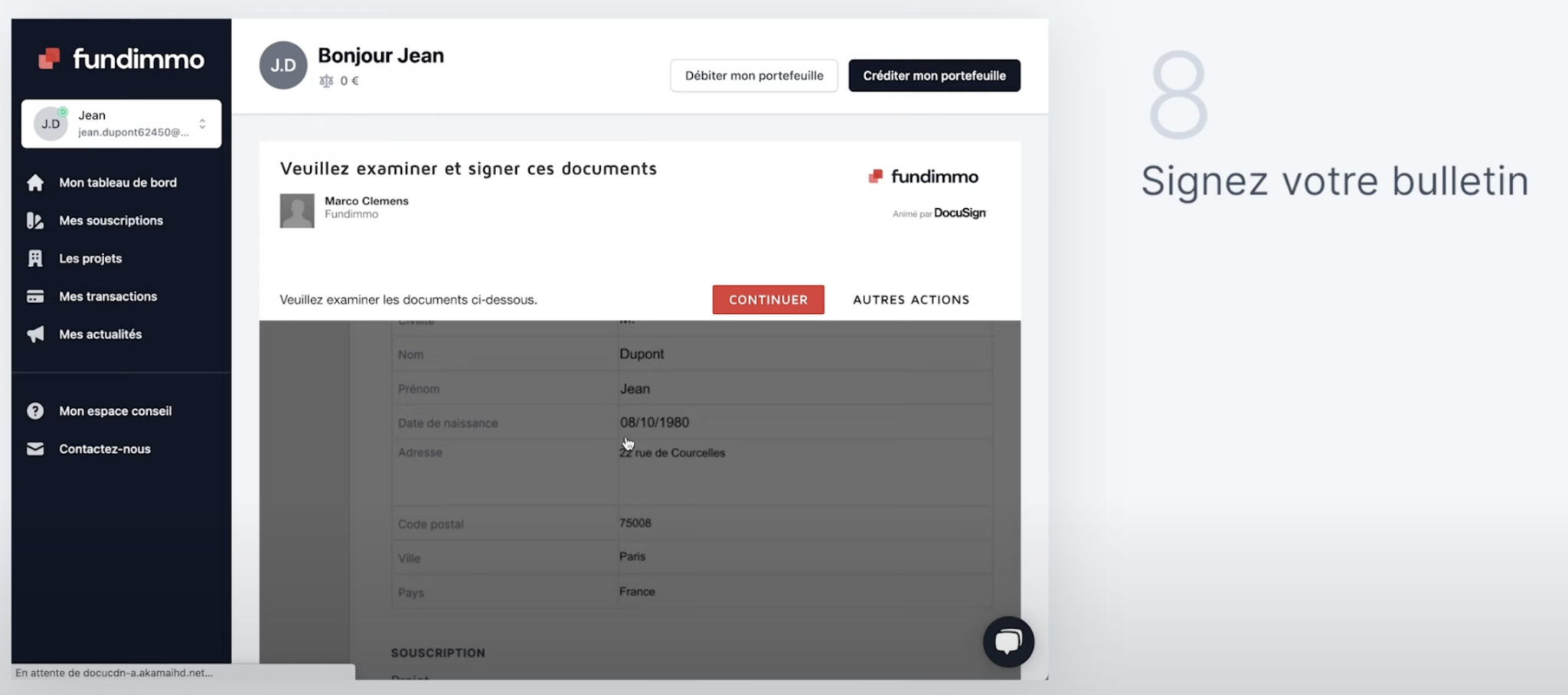1568x695 pixels.
Task: Click the envelope icon beside Contactez-nous
Action: (35, 449)
